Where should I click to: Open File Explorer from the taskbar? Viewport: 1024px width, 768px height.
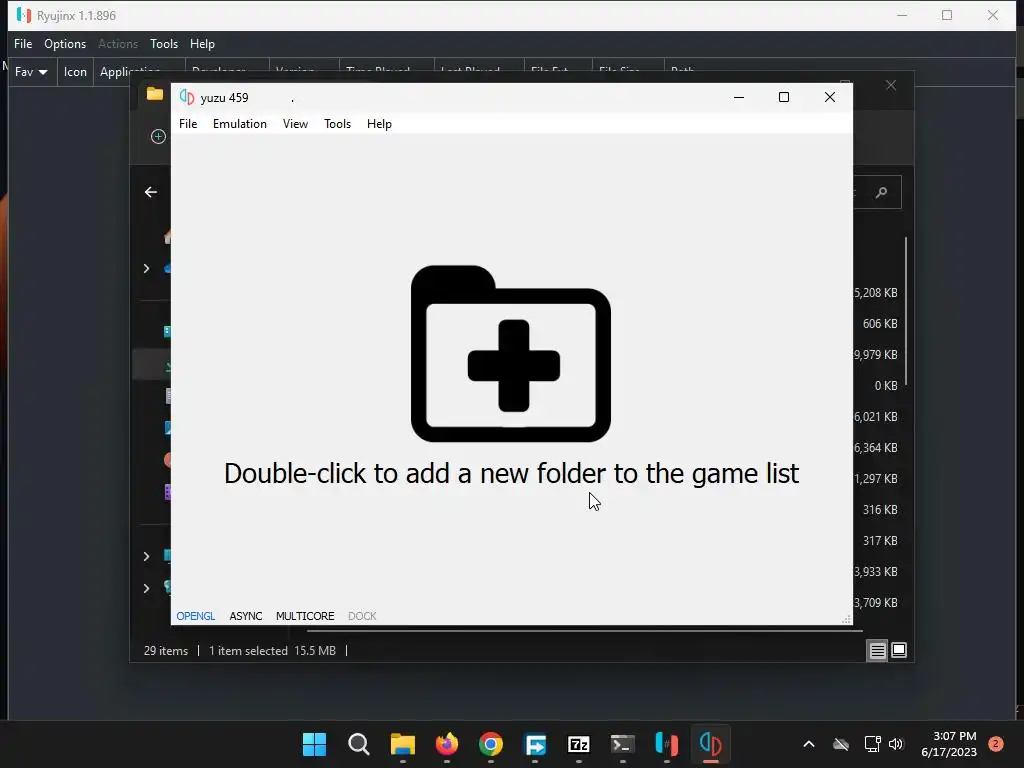pyautogui.click(x=402, y=744)
